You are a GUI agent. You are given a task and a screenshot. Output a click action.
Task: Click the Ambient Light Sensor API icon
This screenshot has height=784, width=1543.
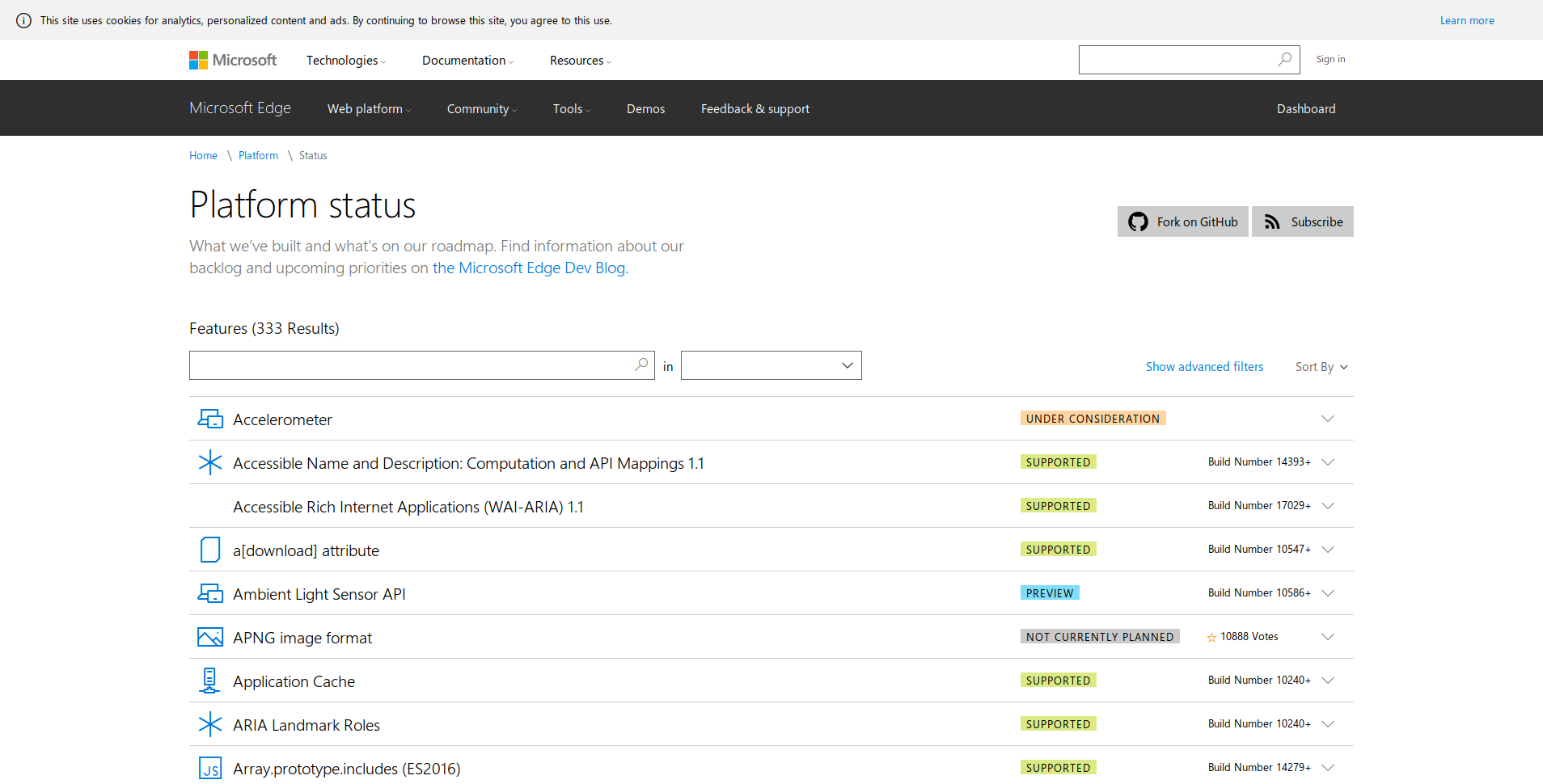(210, 593)
